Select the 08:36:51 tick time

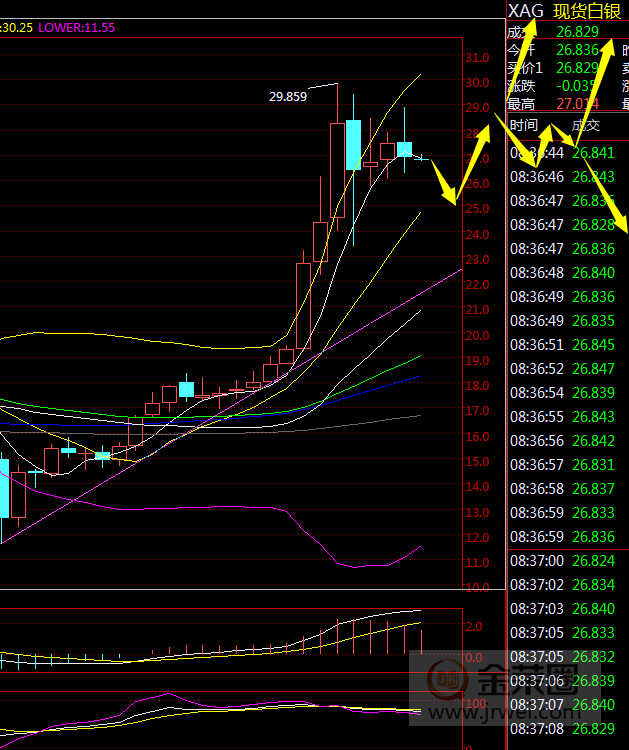coord(537,345)
